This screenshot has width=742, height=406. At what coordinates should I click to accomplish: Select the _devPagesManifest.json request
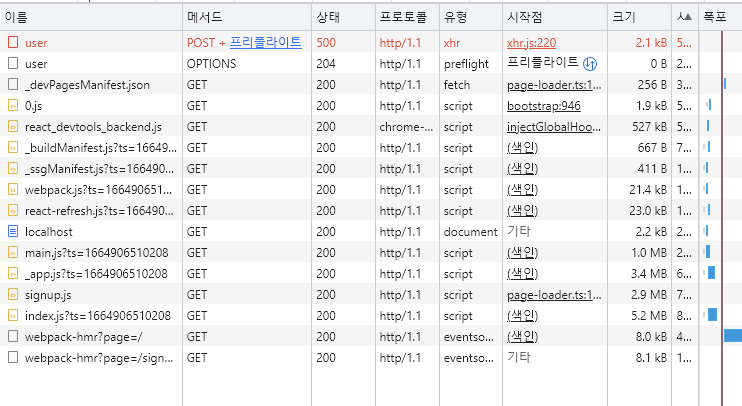click(x=88, y=85)
